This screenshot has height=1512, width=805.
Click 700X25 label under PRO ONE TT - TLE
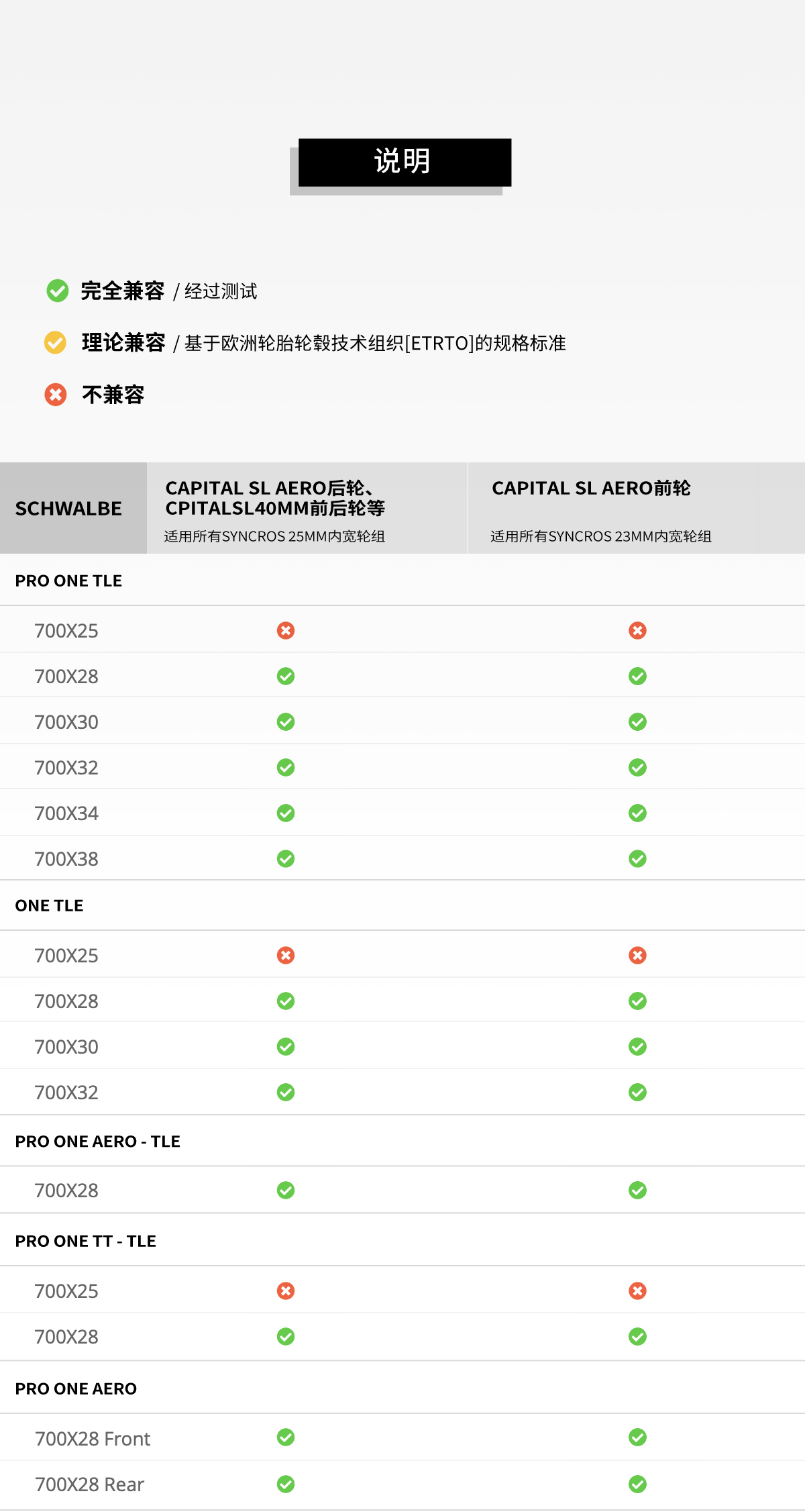pos(66,1291)
